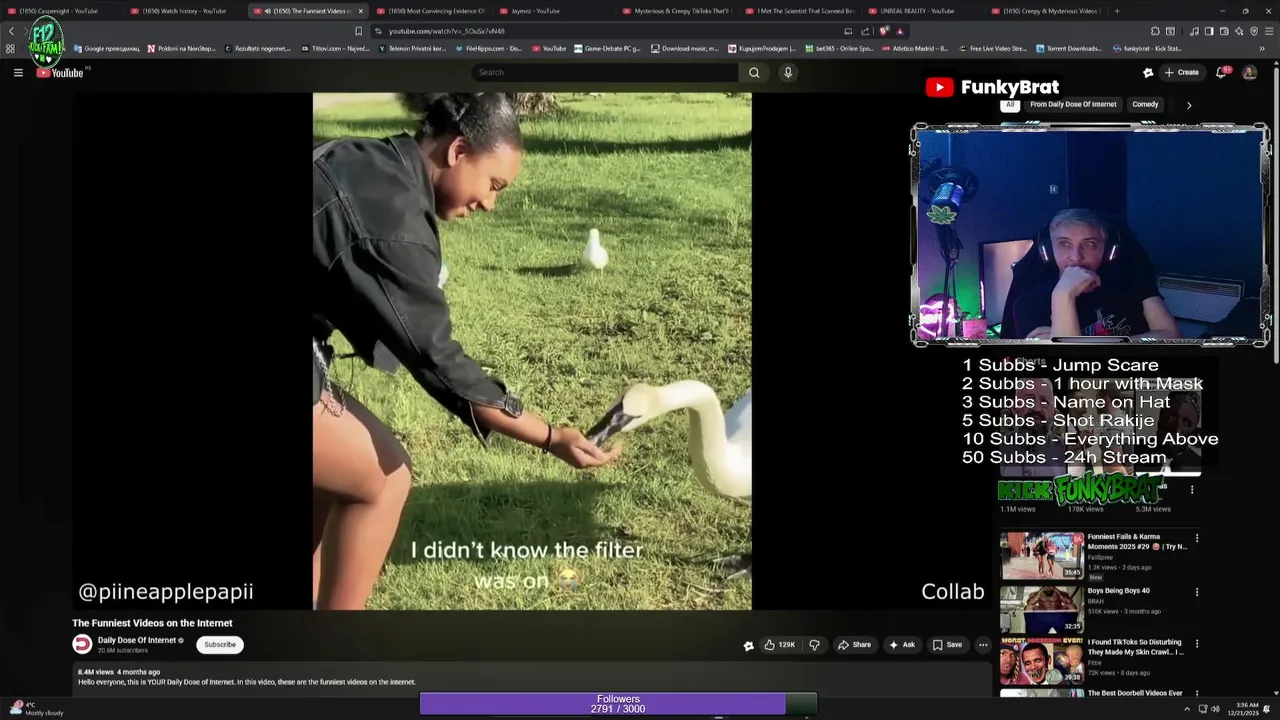Click inside the YouTube search field
The width and height of the screenshot is (1280, 720).
click(x=605, y=72)
